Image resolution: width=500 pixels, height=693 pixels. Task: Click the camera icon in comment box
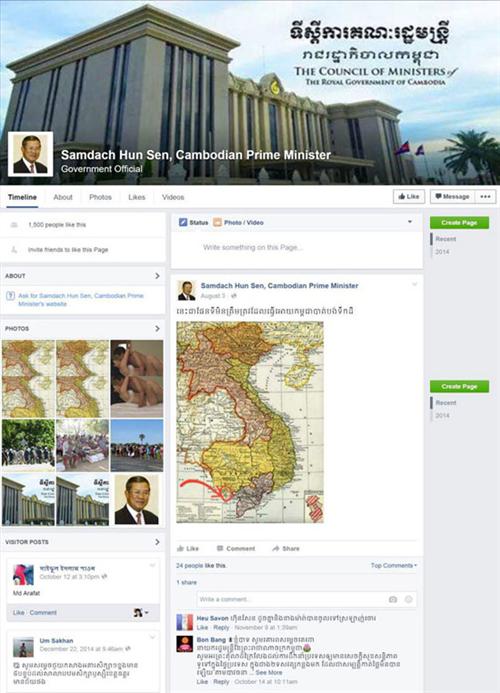pyautogui.click(x=393, y=599)
